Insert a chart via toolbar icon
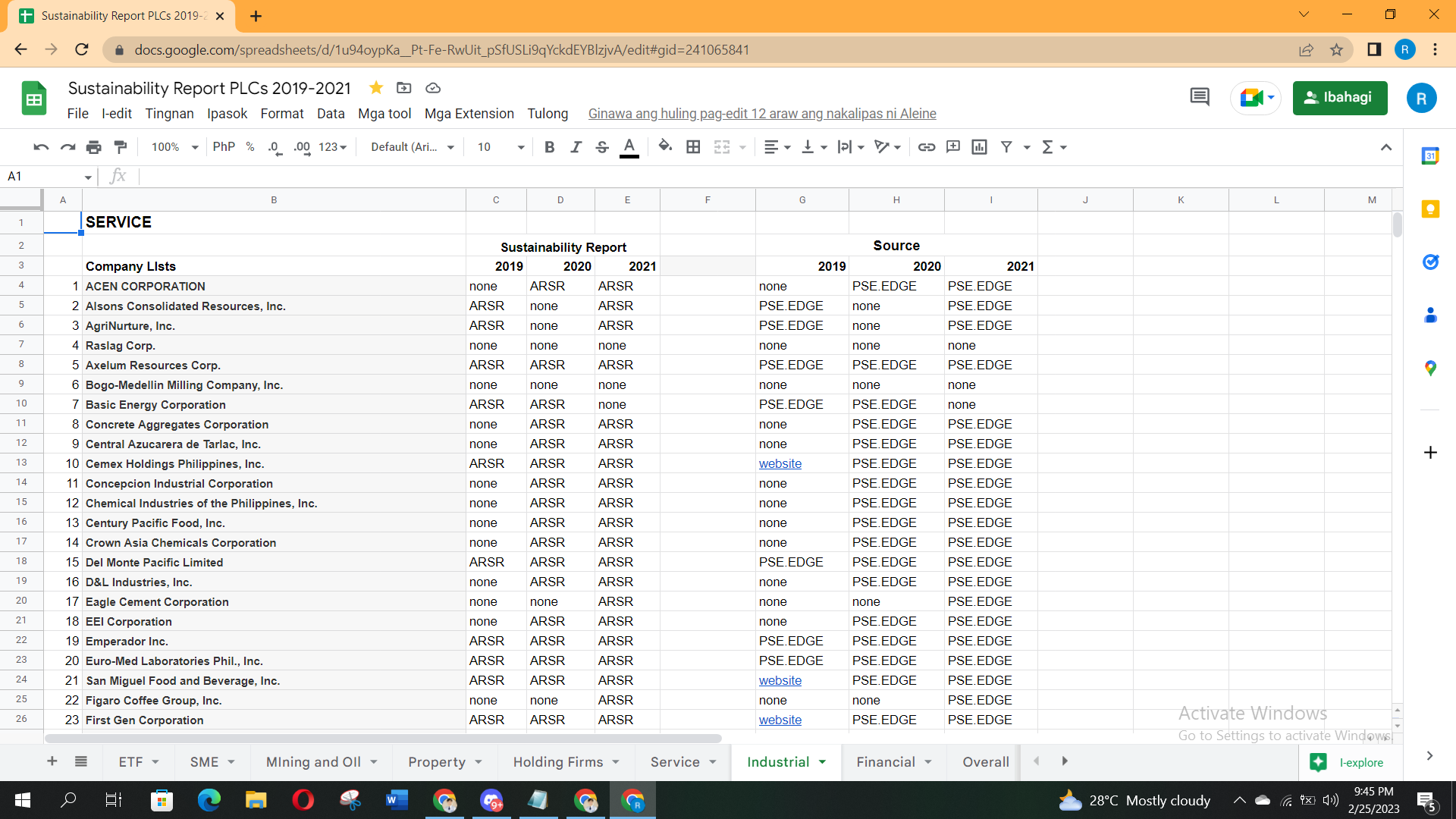Viewport: 1456px width, 819px height. [980, 147]
